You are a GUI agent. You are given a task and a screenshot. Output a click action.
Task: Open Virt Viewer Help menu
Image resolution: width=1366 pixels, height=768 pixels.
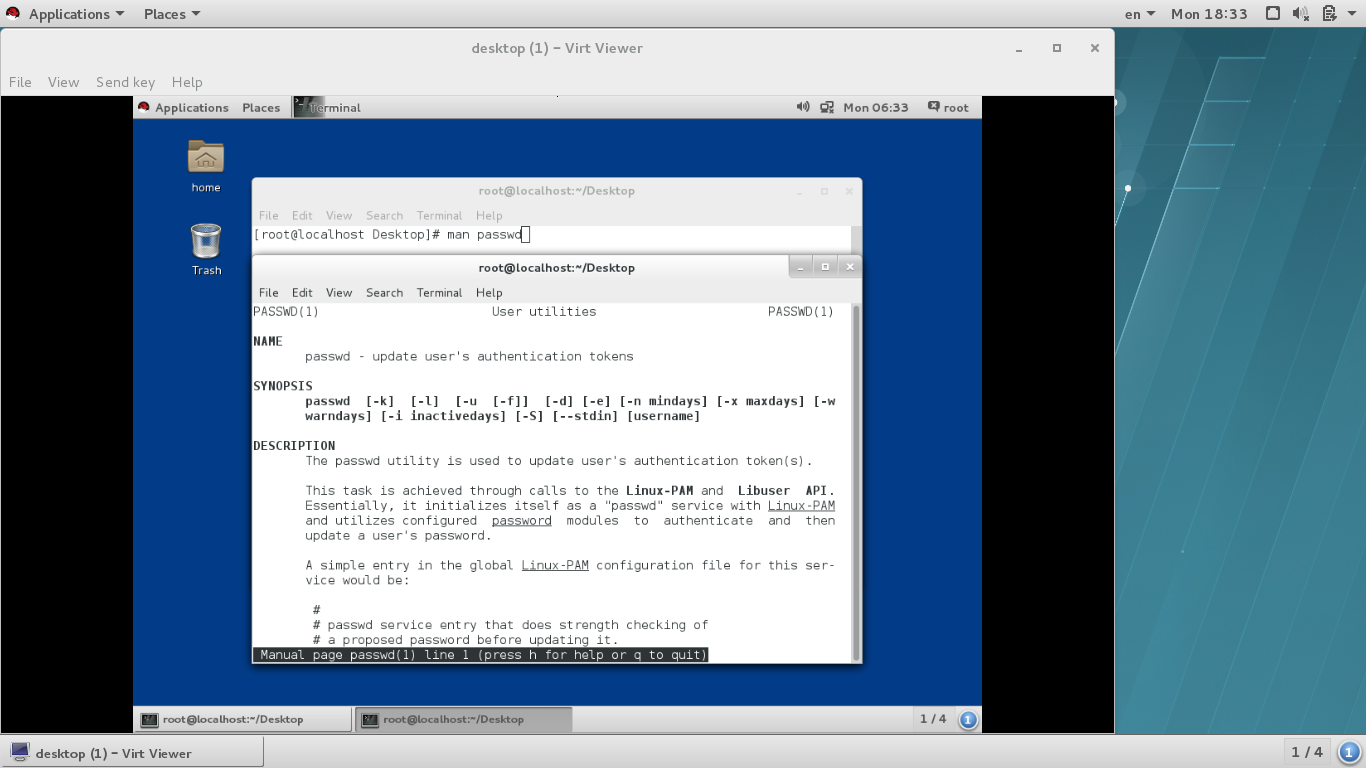(187, 82)
